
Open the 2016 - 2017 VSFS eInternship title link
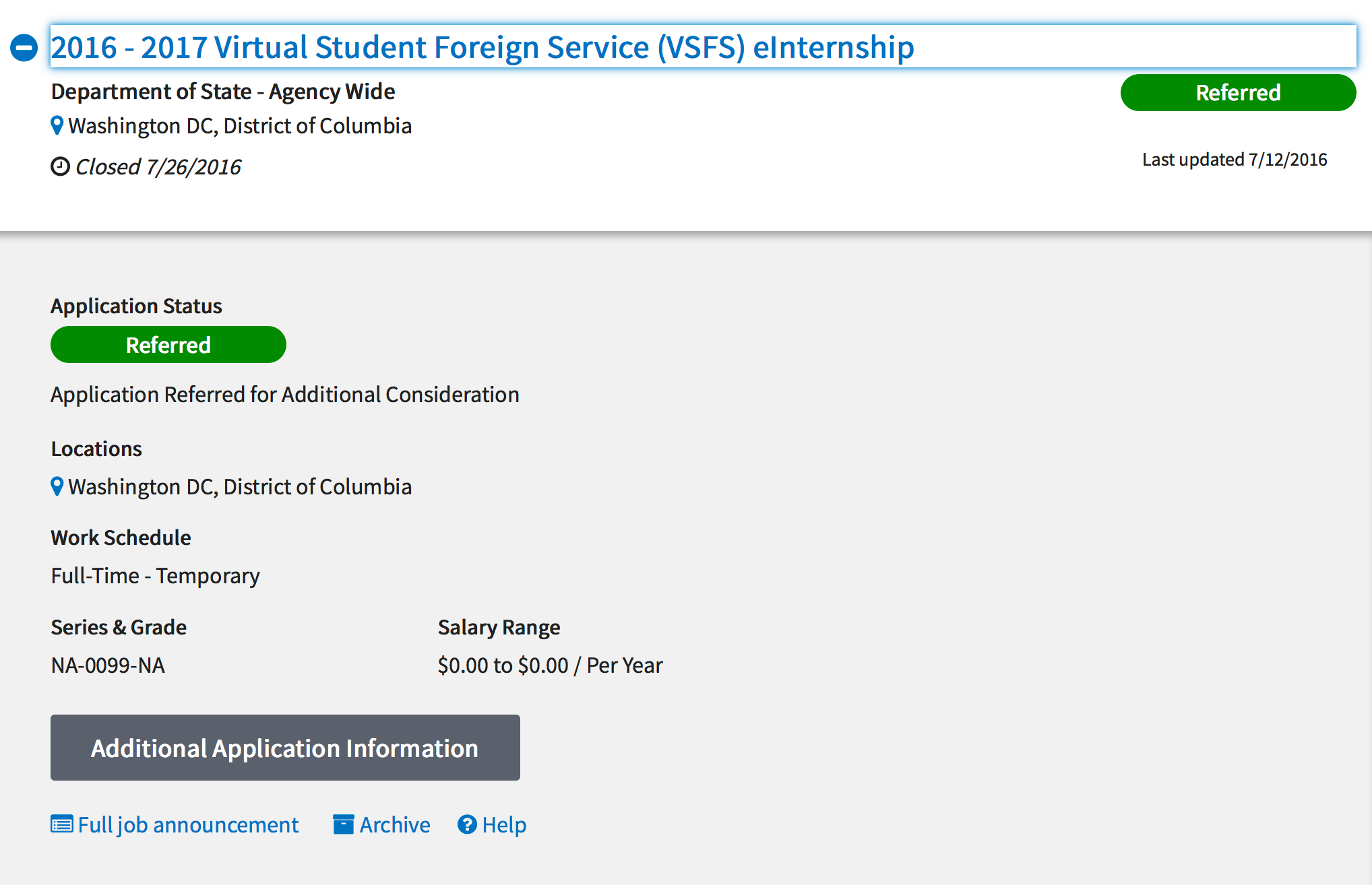point(482,47)
